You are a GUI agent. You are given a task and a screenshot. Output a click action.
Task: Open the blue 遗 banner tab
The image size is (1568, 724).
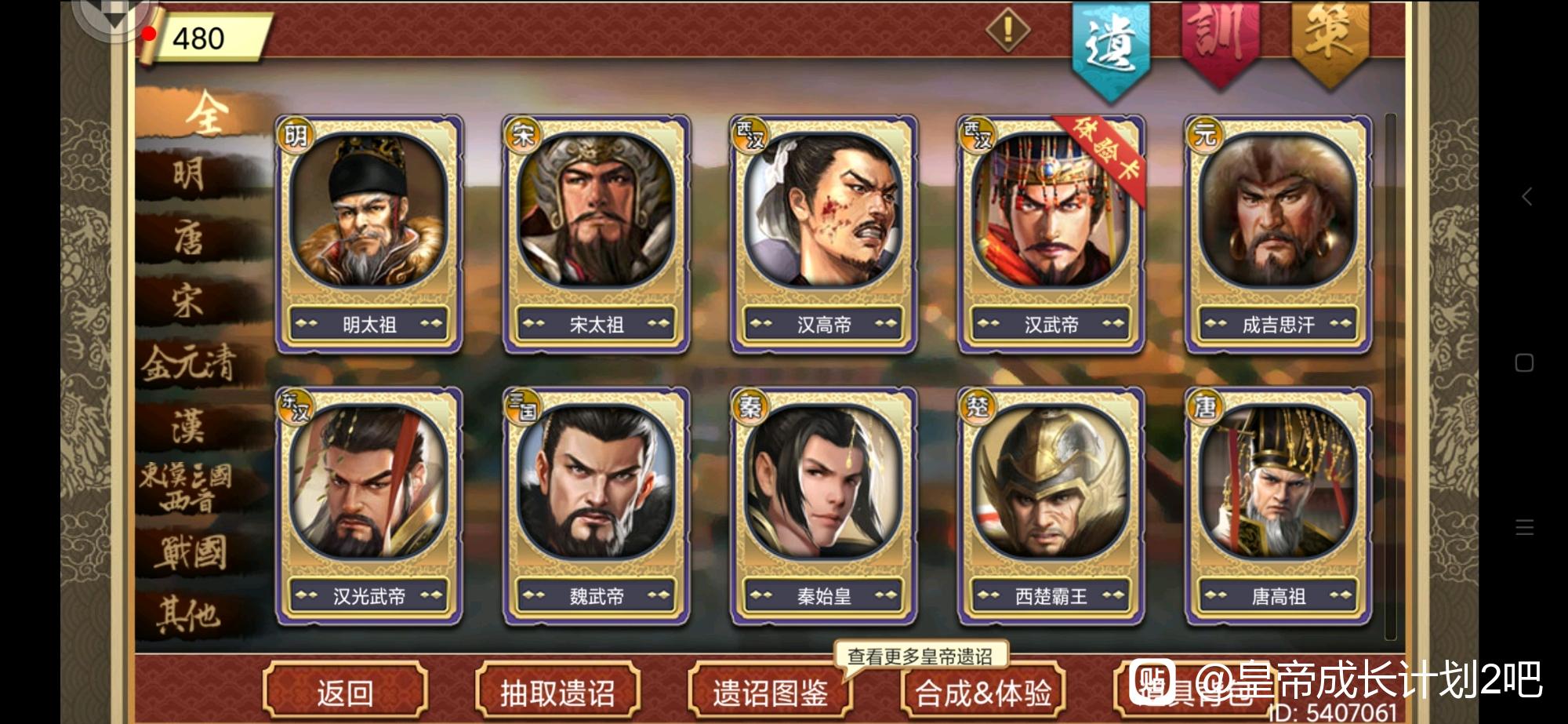click(1110, 49)
